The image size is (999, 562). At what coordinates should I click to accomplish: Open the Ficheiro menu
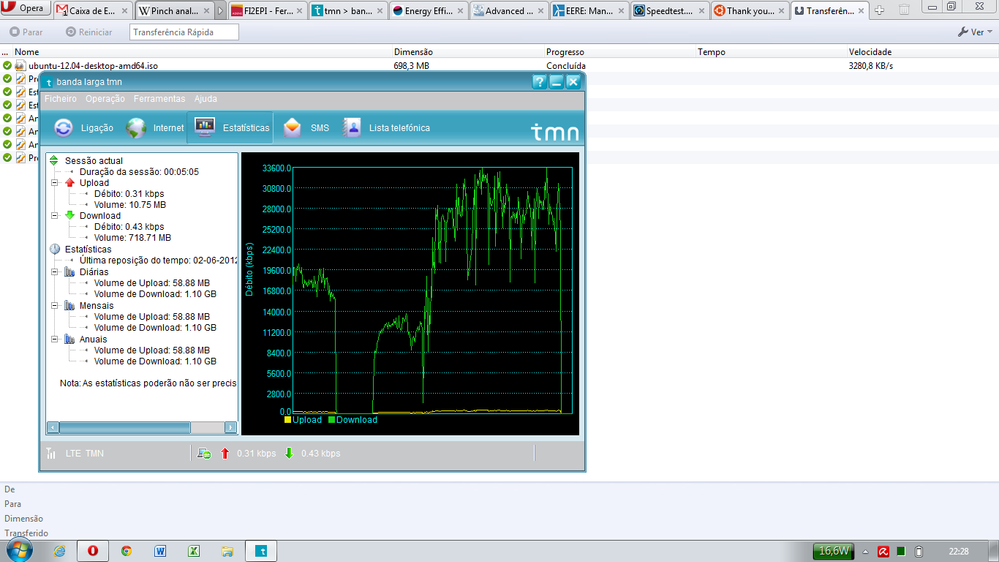point(60,99)
